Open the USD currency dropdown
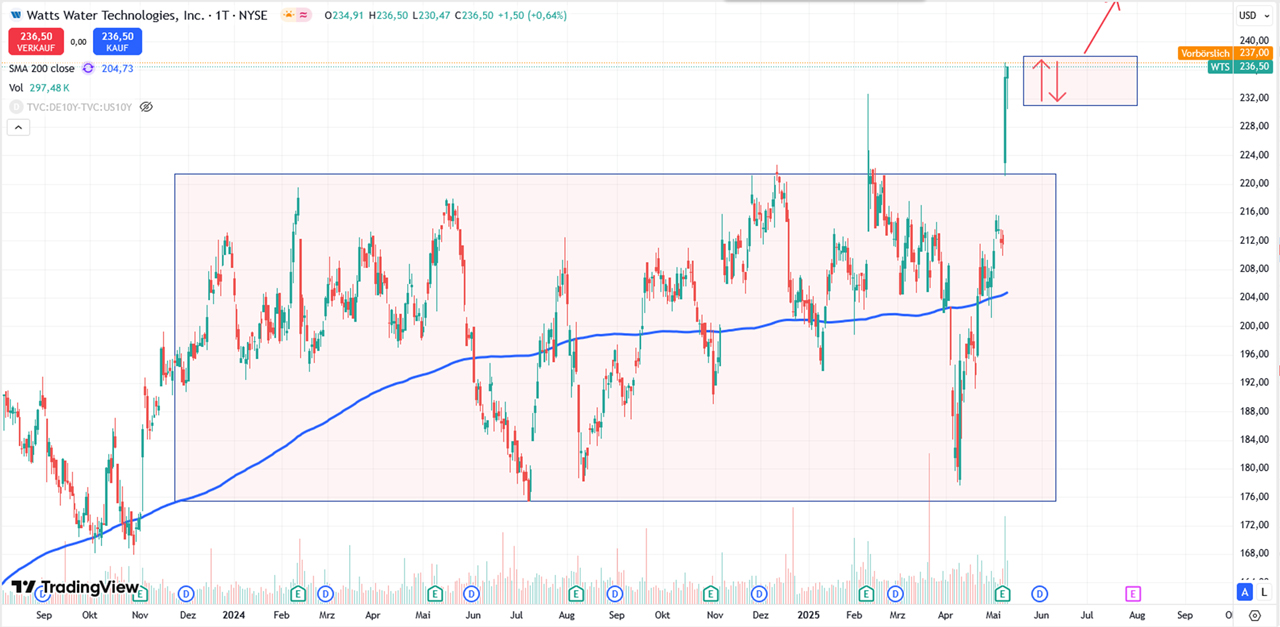 (1253, 15)
